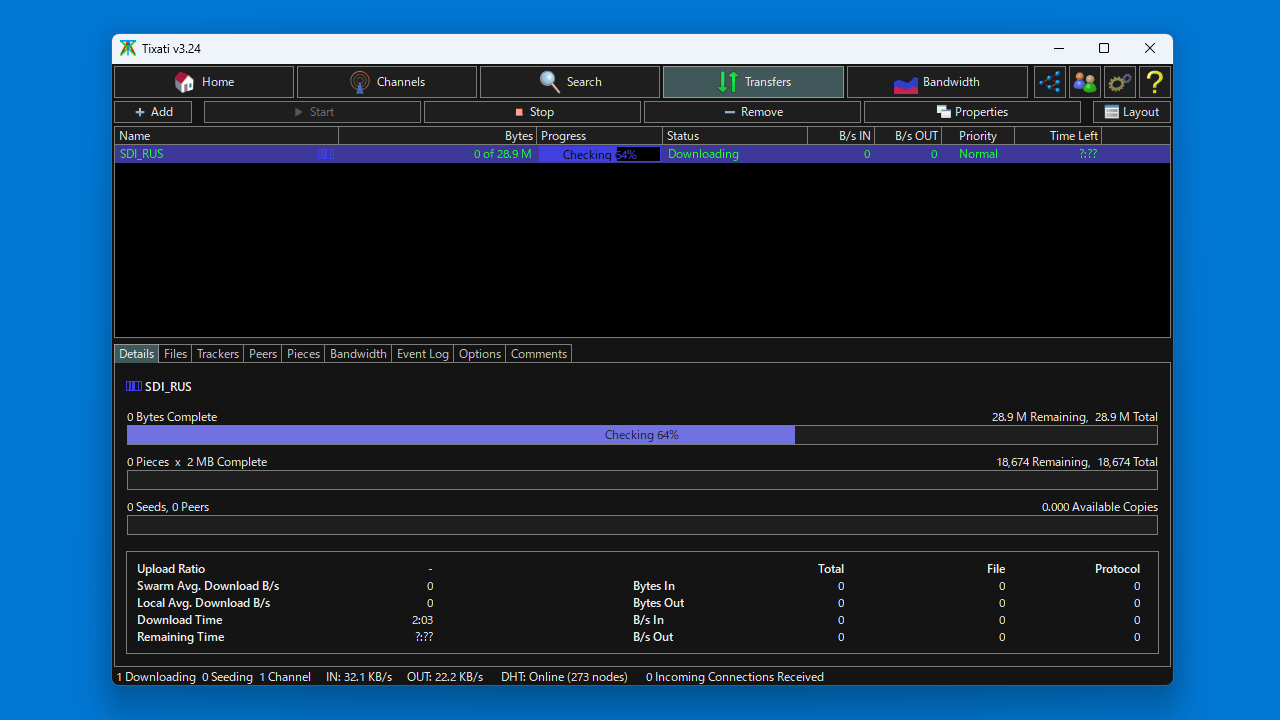Open the Comments tab
This screenshot has width=1280, height=720.
click(539, 354)
